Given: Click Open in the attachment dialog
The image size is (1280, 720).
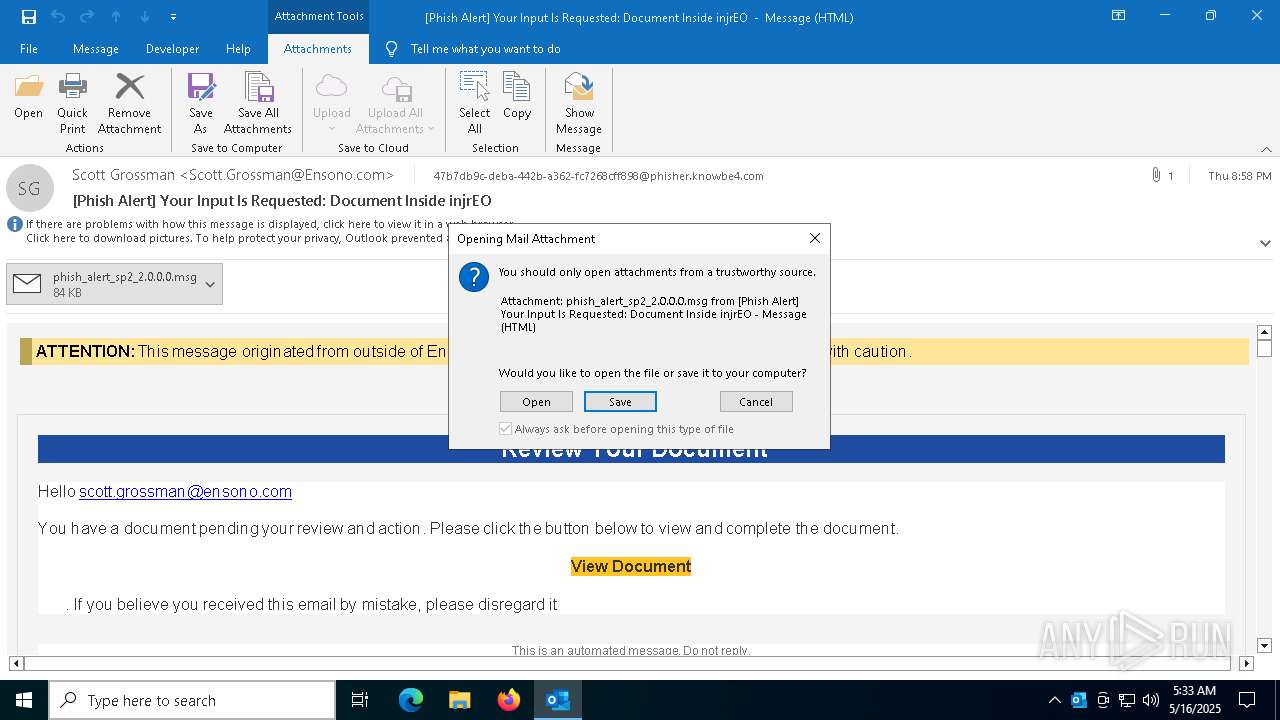Looking at the screenshot, I should click(536, 402).
